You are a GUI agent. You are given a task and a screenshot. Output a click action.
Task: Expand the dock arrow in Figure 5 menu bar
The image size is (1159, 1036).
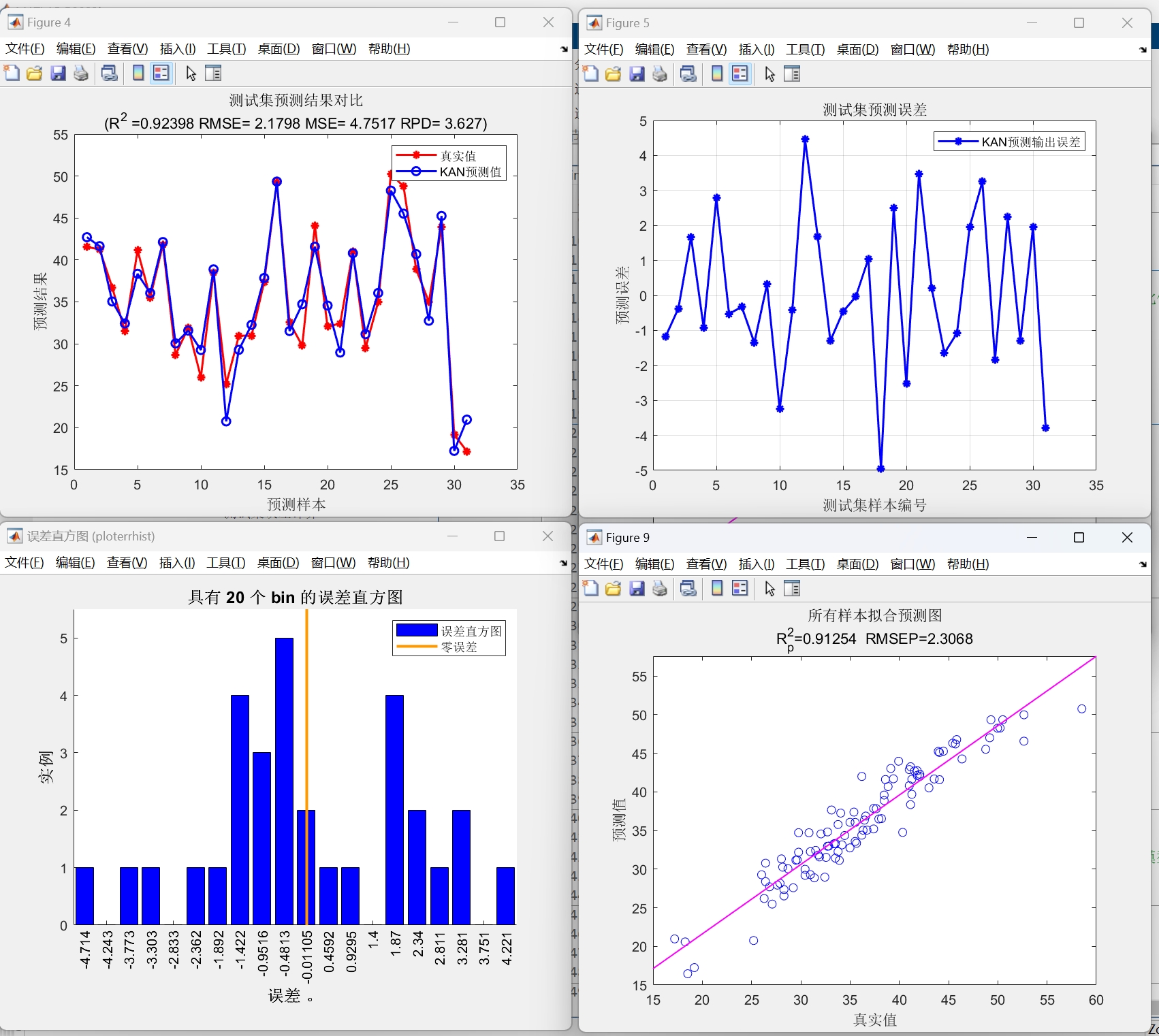click(1143, 50)
